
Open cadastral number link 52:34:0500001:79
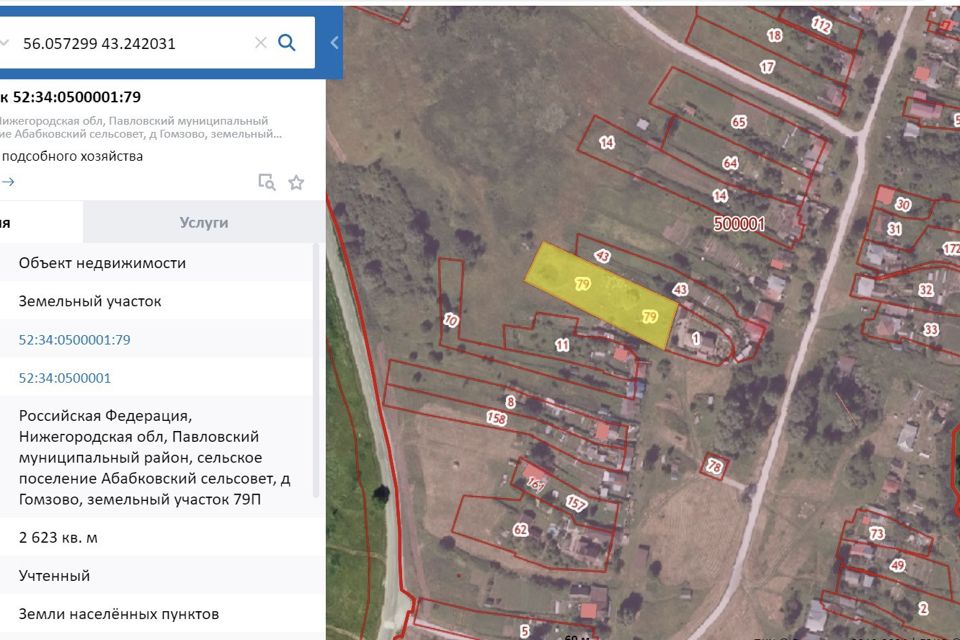pyautogui.click(x=74, y=339)
